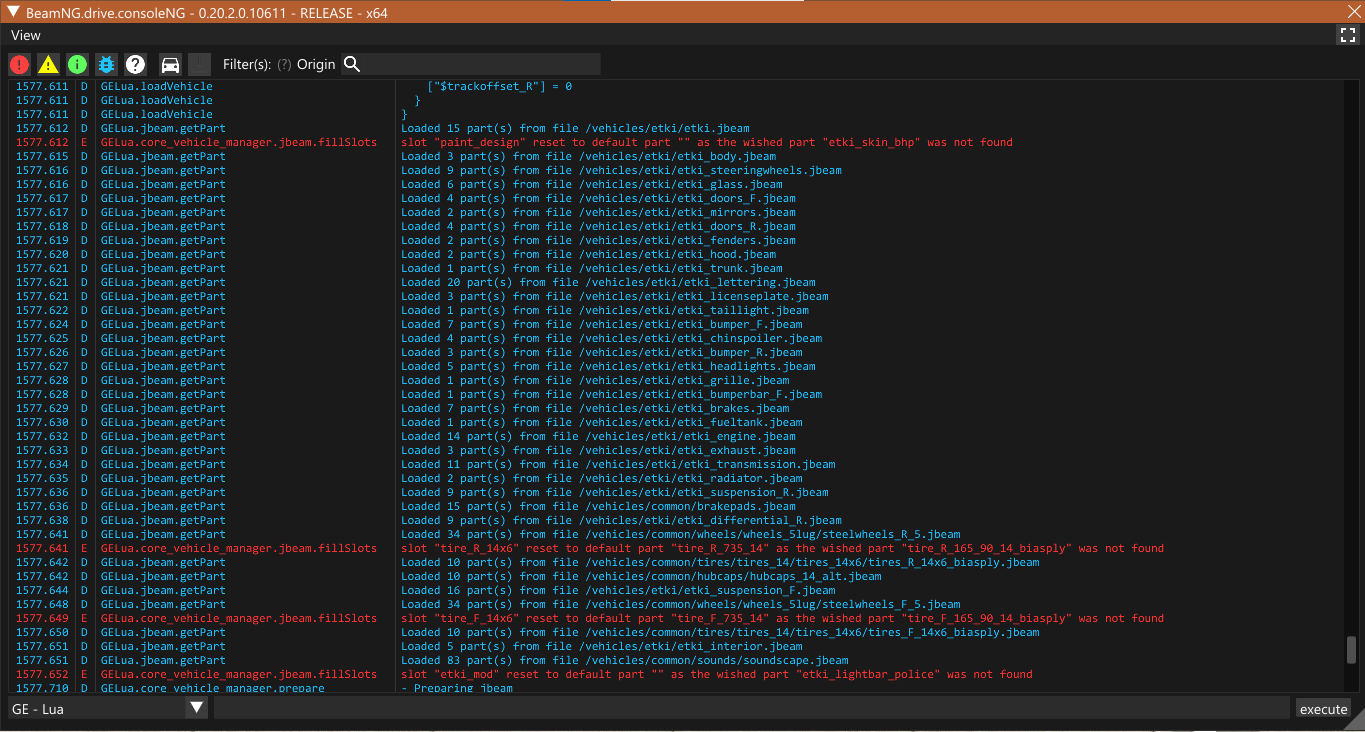This screenshot has height=732, width=1365.
Task: Click the "- Preparing jbeam" log message
Action: pyautogui.click(x=456, y=688)
